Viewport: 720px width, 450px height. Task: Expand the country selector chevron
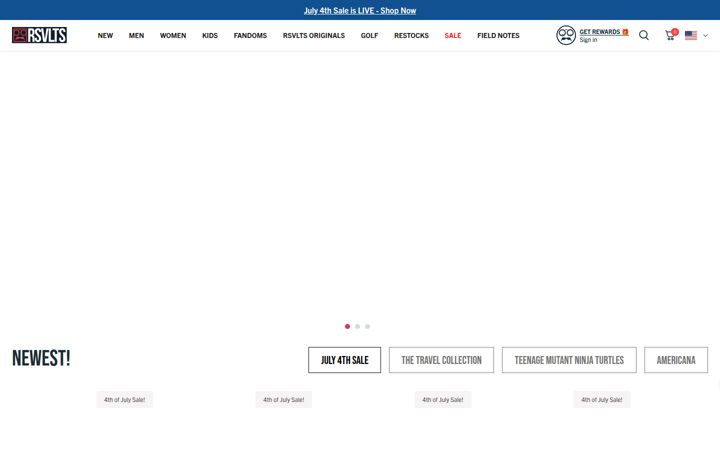[x=705, y=35]
